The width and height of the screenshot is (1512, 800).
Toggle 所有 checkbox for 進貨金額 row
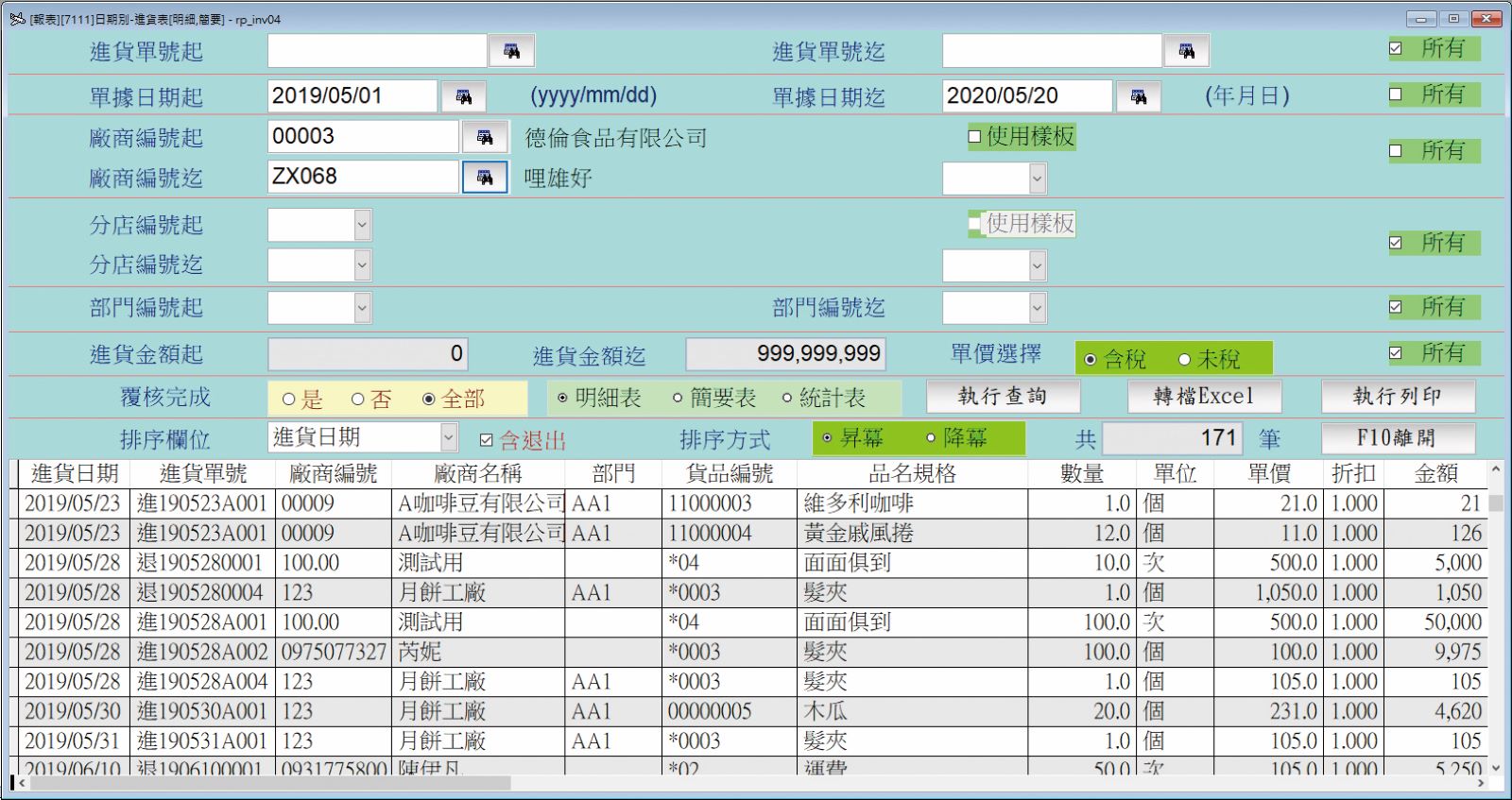pos(1396,353)
